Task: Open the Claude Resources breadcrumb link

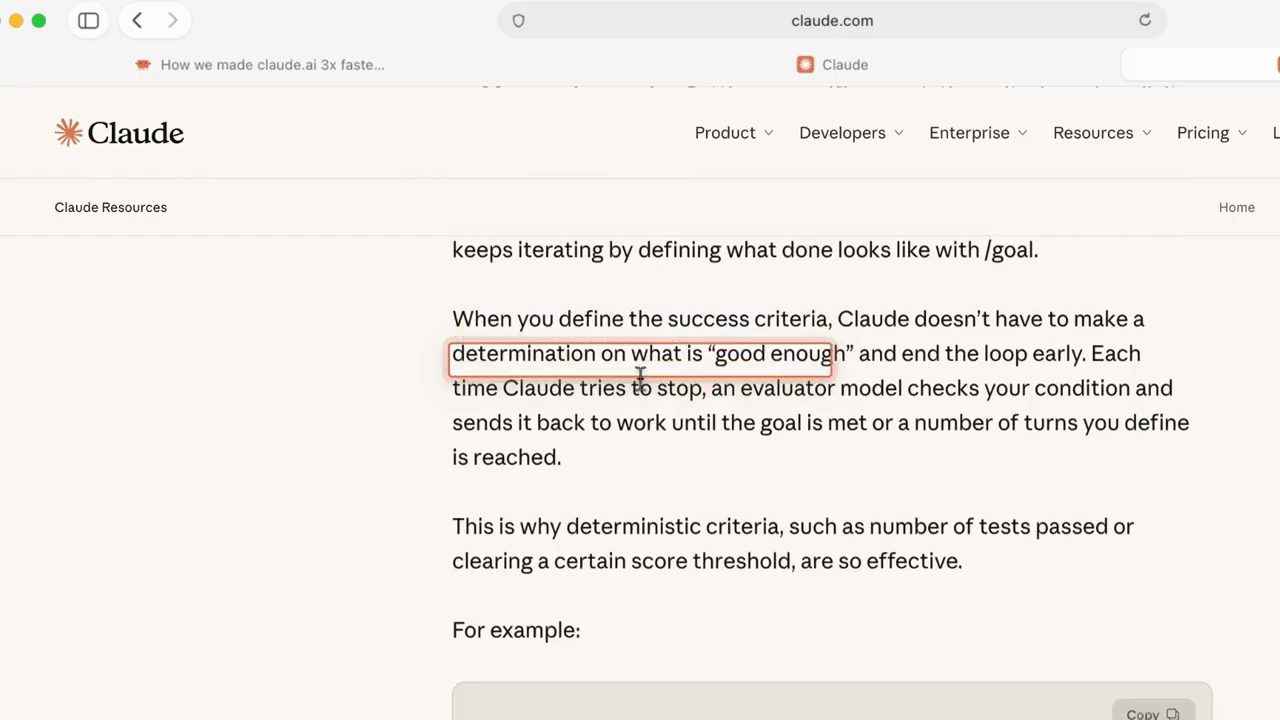Action: point(111,207)
